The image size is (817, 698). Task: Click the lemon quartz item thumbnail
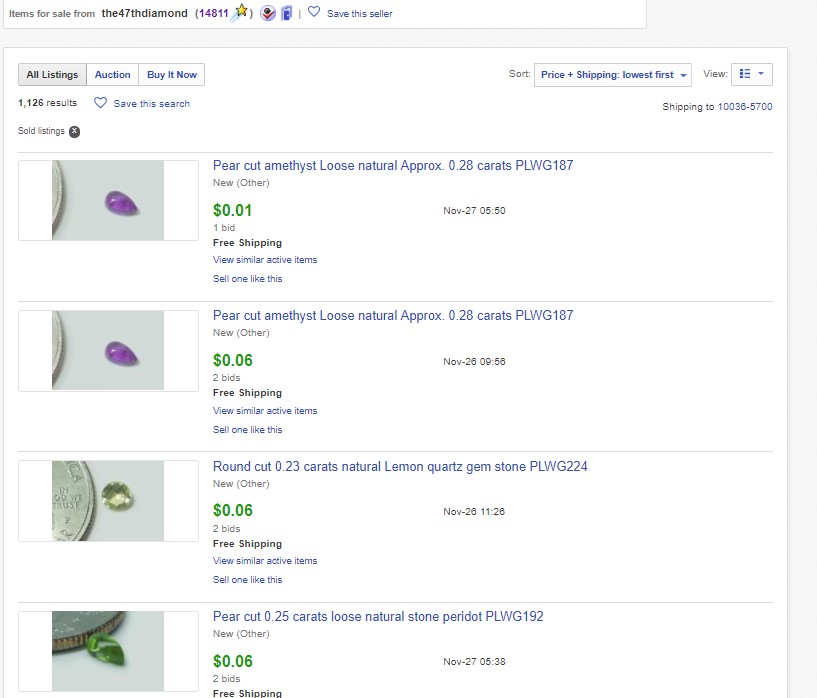tap(108, 501)
